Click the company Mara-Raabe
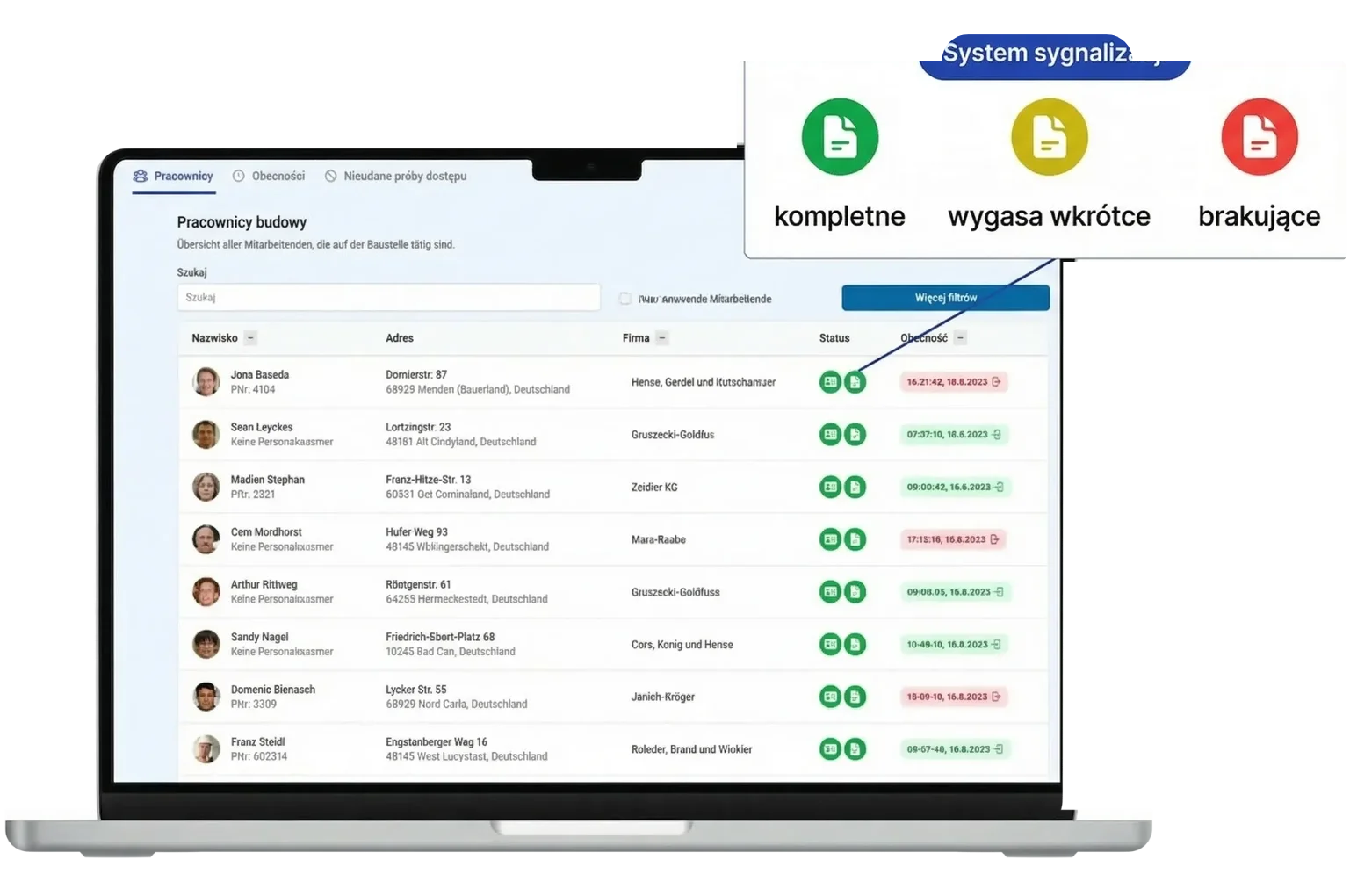The height and width of the screenshot is (896, 1350). (x=659, y=539)
